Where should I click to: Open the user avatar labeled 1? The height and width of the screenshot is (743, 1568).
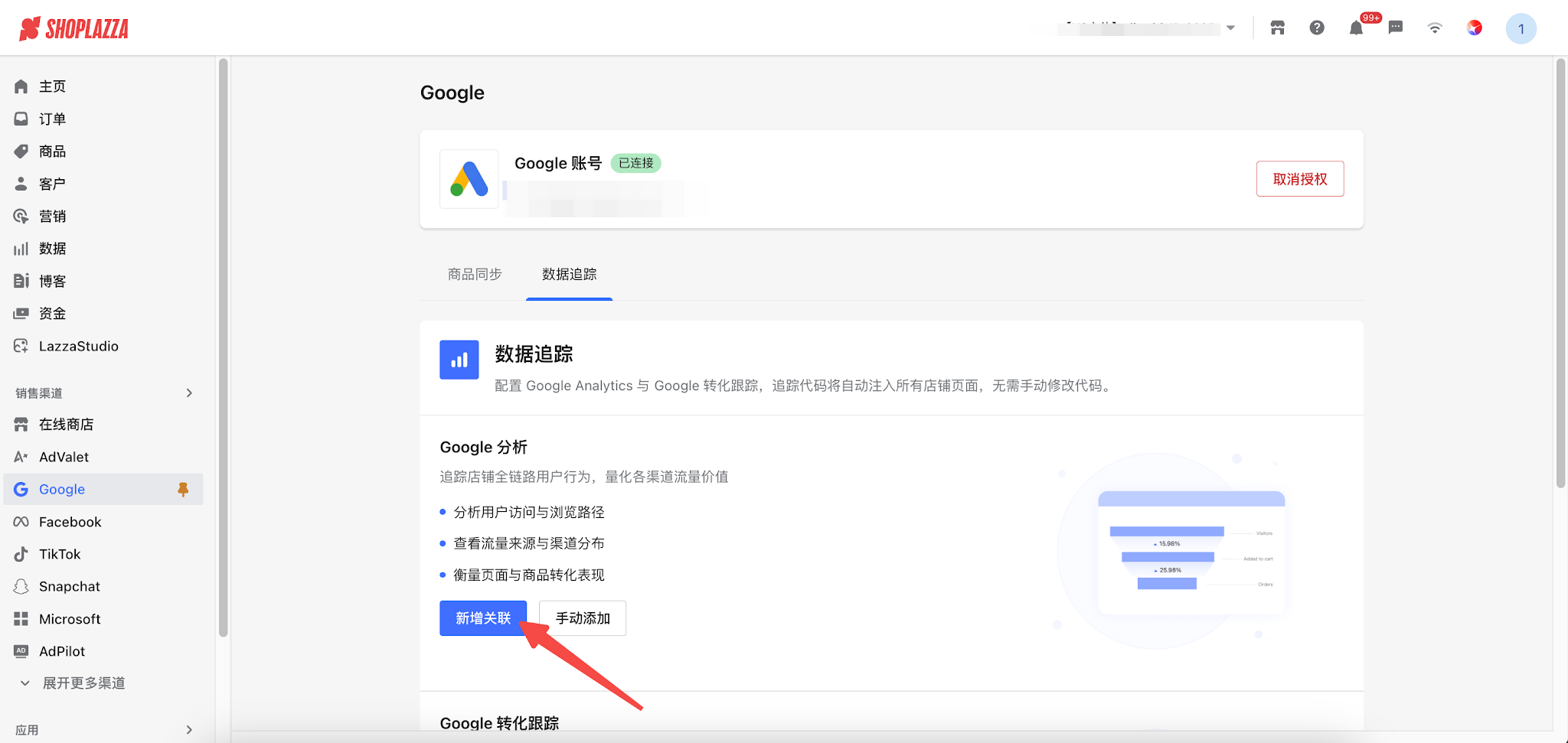1521,28
